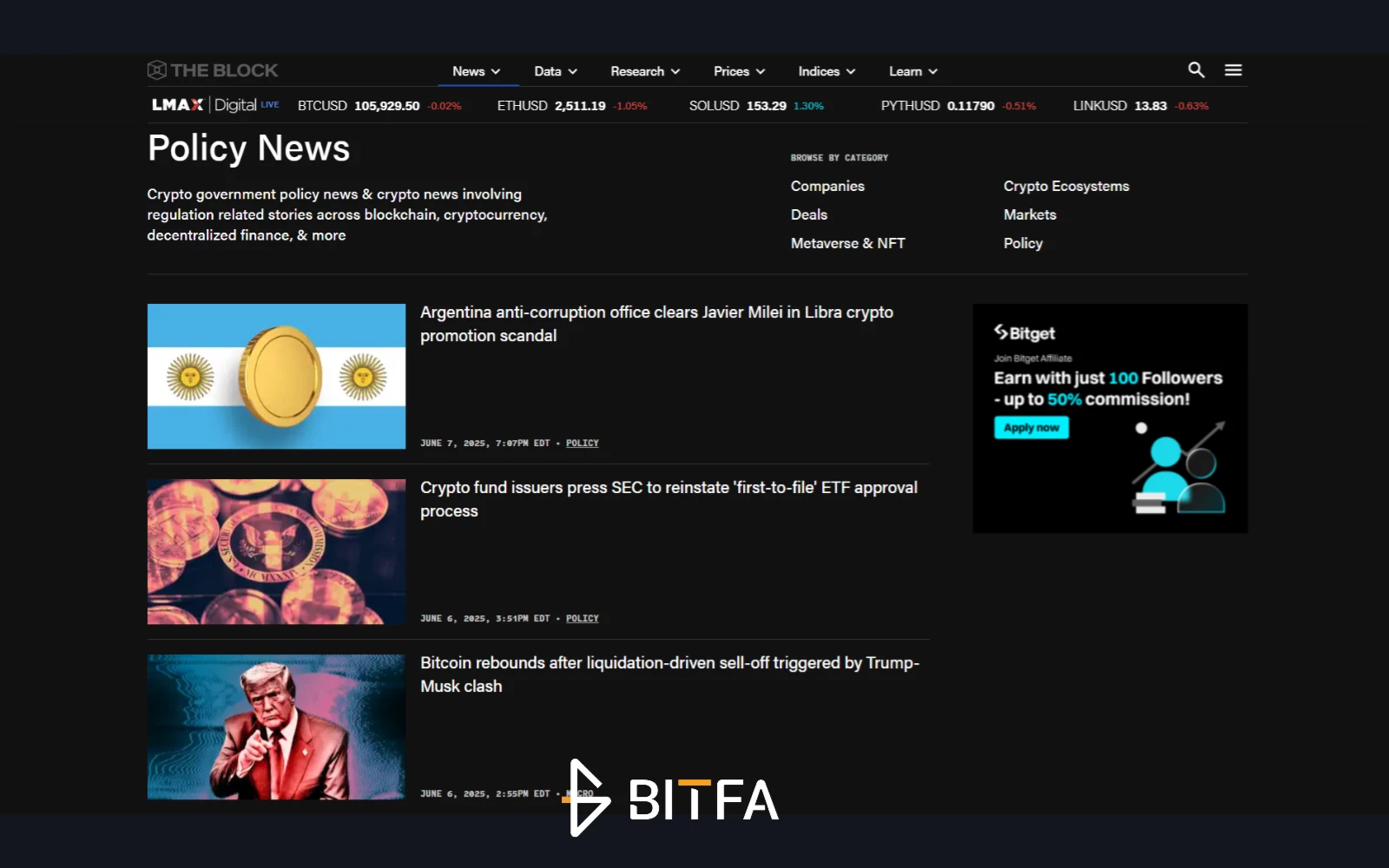1389x868 pixels.
Task: Open the Research menu
Action: click(x=645, y=71)
